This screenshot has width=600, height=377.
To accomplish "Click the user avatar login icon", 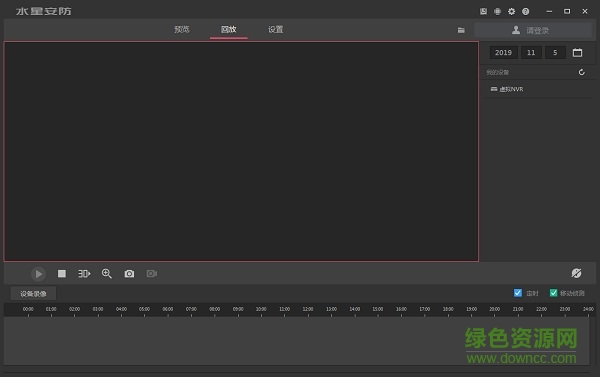I will click(516, 30).
